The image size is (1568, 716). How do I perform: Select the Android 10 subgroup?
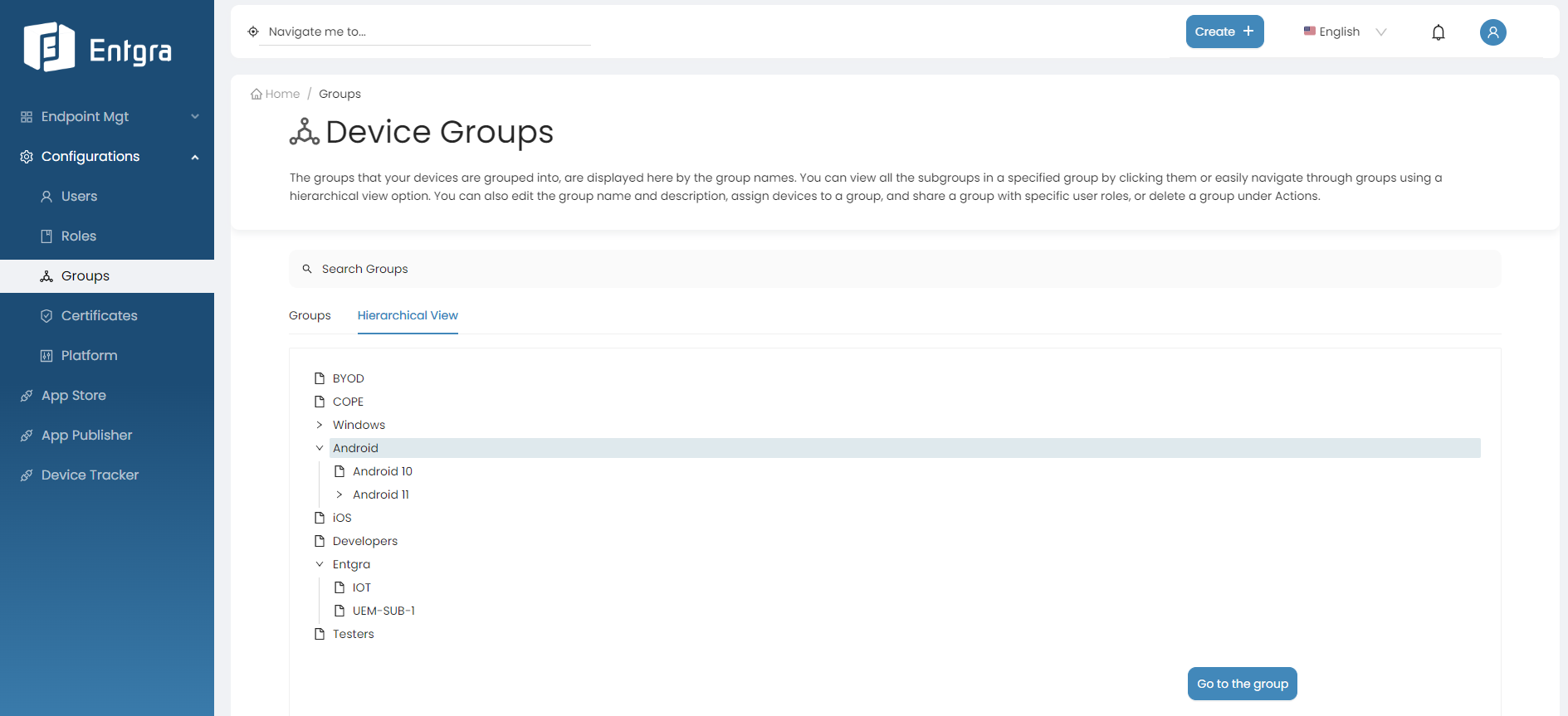383,471
